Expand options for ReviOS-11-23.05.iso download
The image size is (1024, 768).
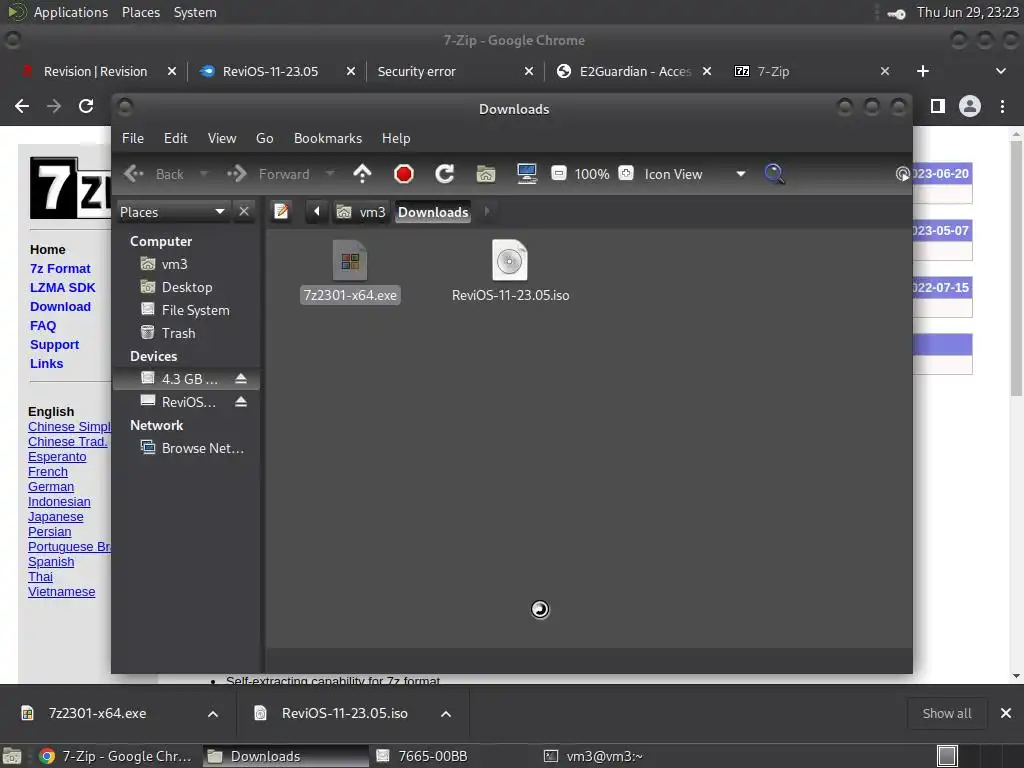point(446,714)
